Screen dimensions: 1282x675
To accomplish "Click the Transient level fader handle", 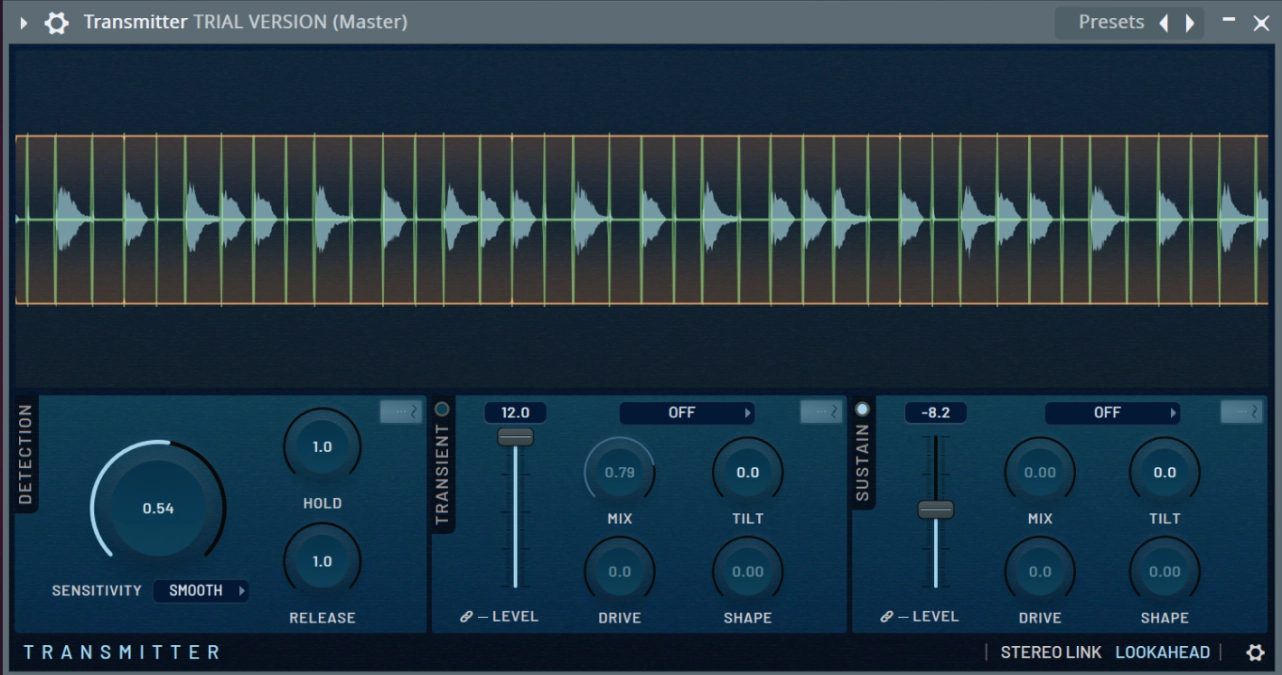I will (516, 436).
